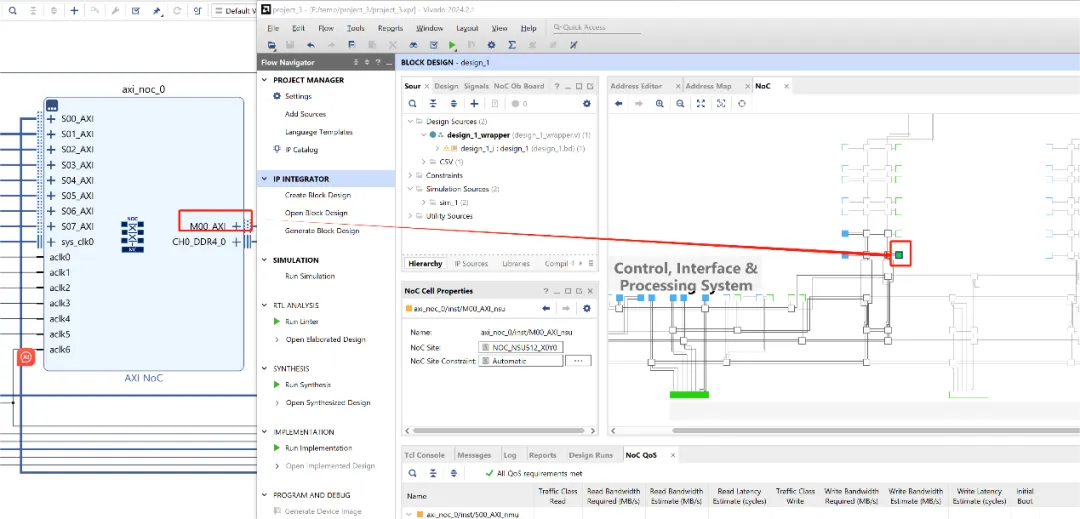Collapse the PROJECT MANAGER section
This screenshot has height=519, width=1080.
click(264, 80)
